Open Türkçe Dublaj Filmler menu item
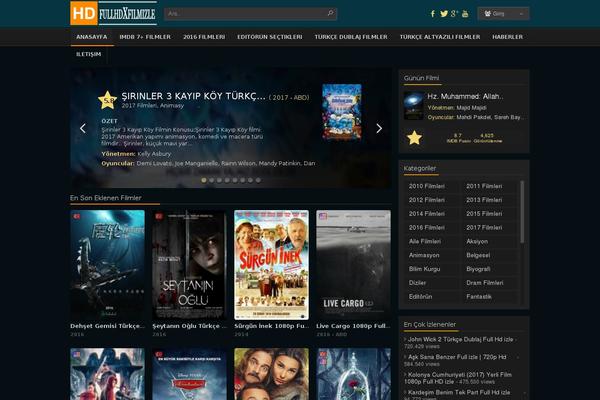 351,37
